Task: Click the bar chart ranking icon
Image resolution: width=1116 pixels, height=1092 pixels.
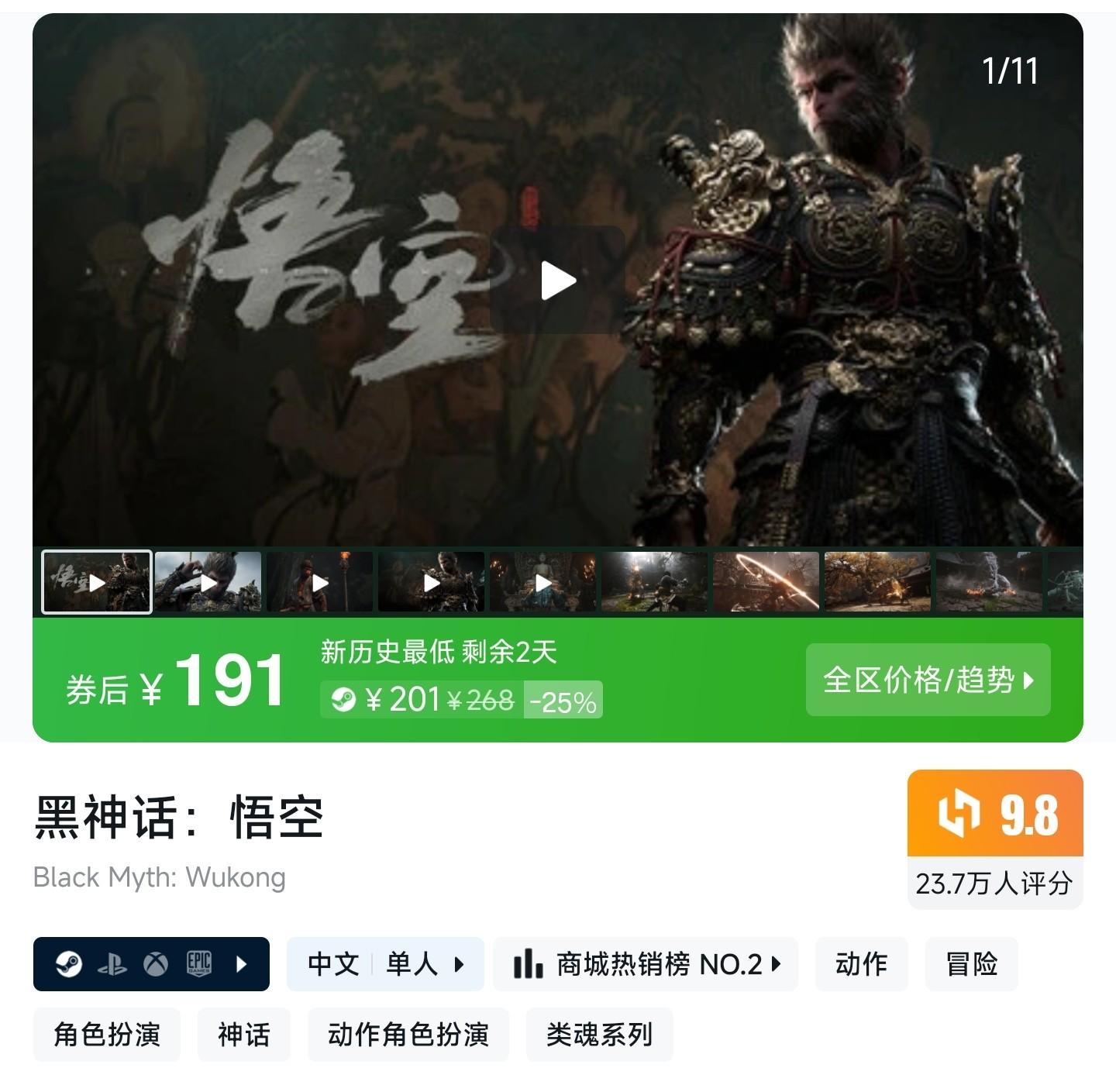Action: [x=528, y=964]
